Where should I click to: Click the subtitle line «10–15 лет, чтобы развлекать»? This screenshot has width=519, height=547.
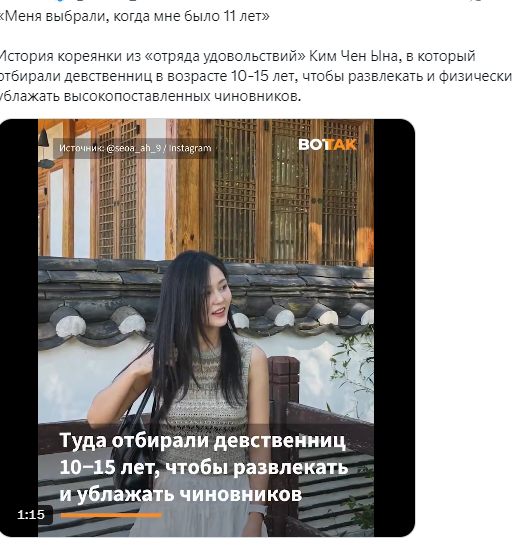pos(204,467)
